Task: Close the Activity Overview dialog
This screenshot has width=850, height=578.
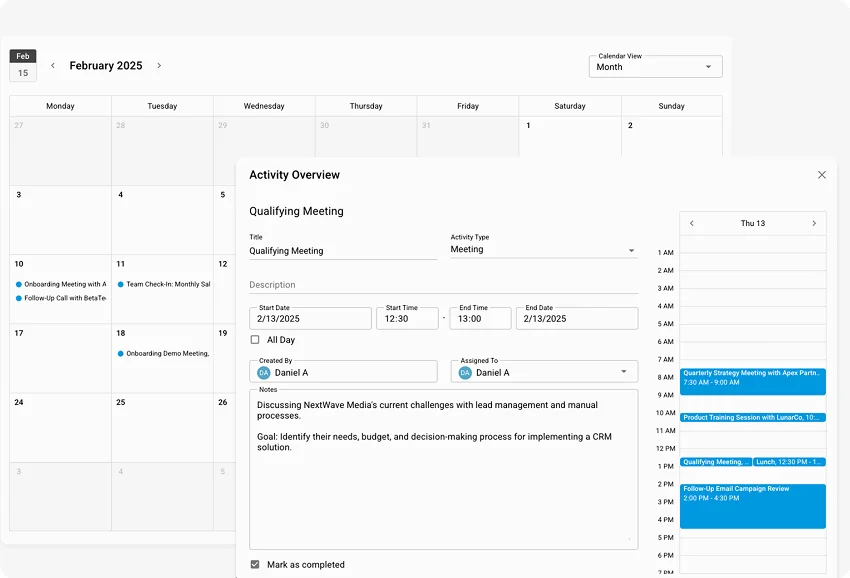Action: pos(822,175)
